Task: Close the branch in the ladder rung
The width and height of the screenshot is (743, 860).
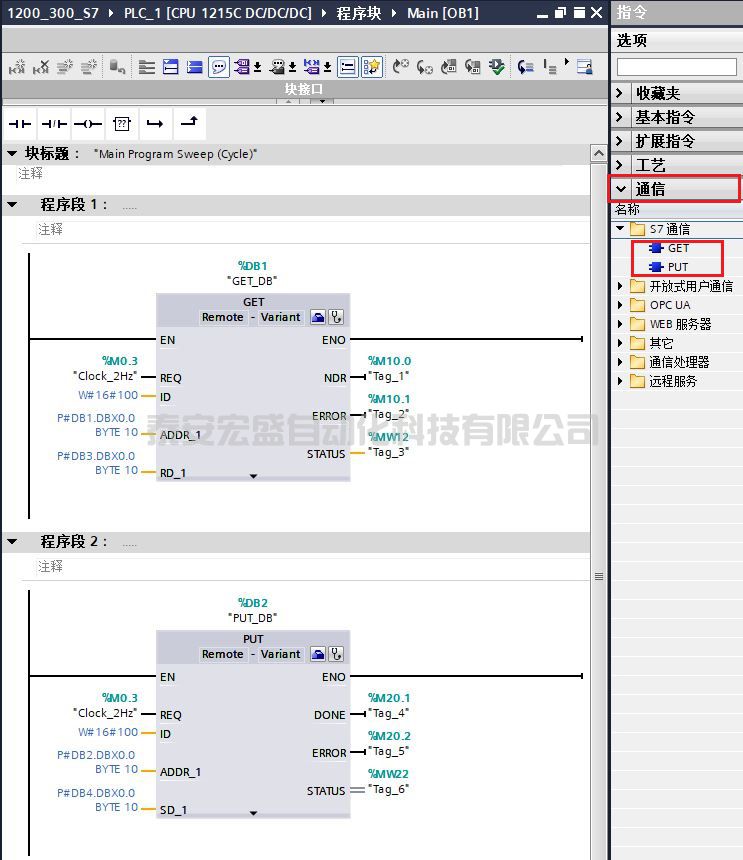Action: click(189, 123)
